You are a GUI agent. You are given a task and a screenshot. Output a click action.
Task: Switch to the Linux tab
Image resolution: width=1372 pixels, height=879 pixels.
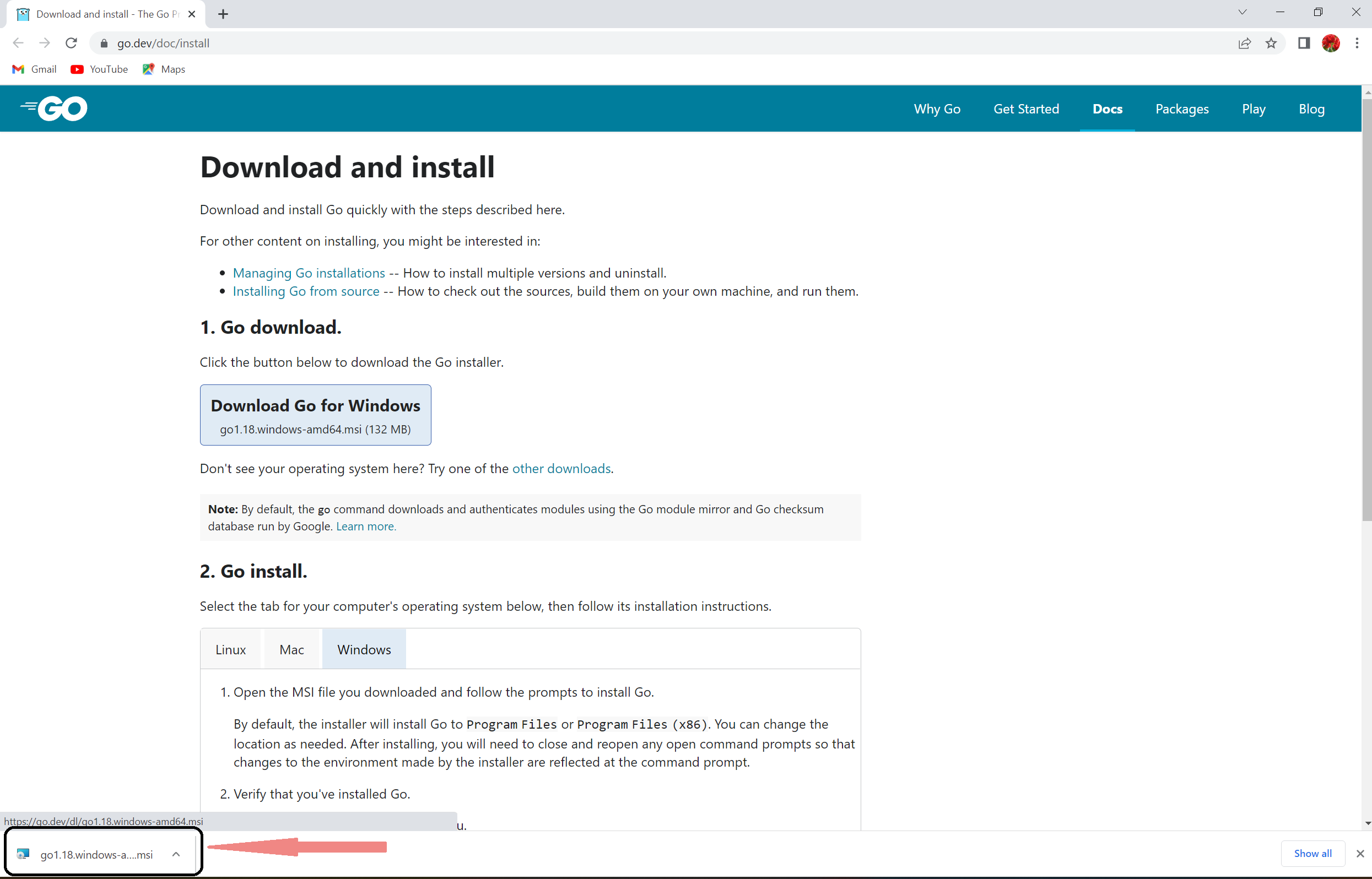click(231, 649)
